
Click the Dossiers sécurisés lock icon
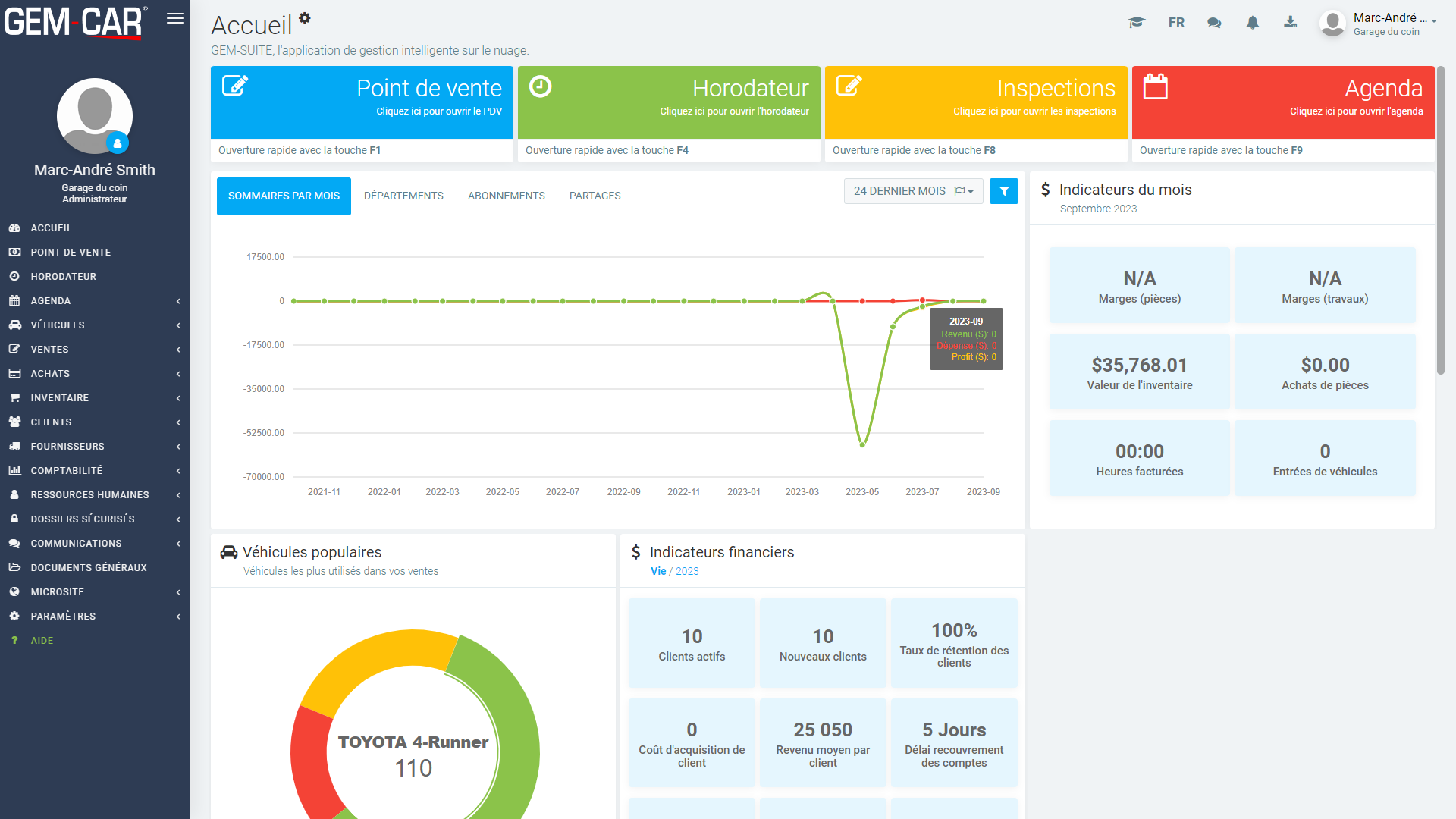14,519
